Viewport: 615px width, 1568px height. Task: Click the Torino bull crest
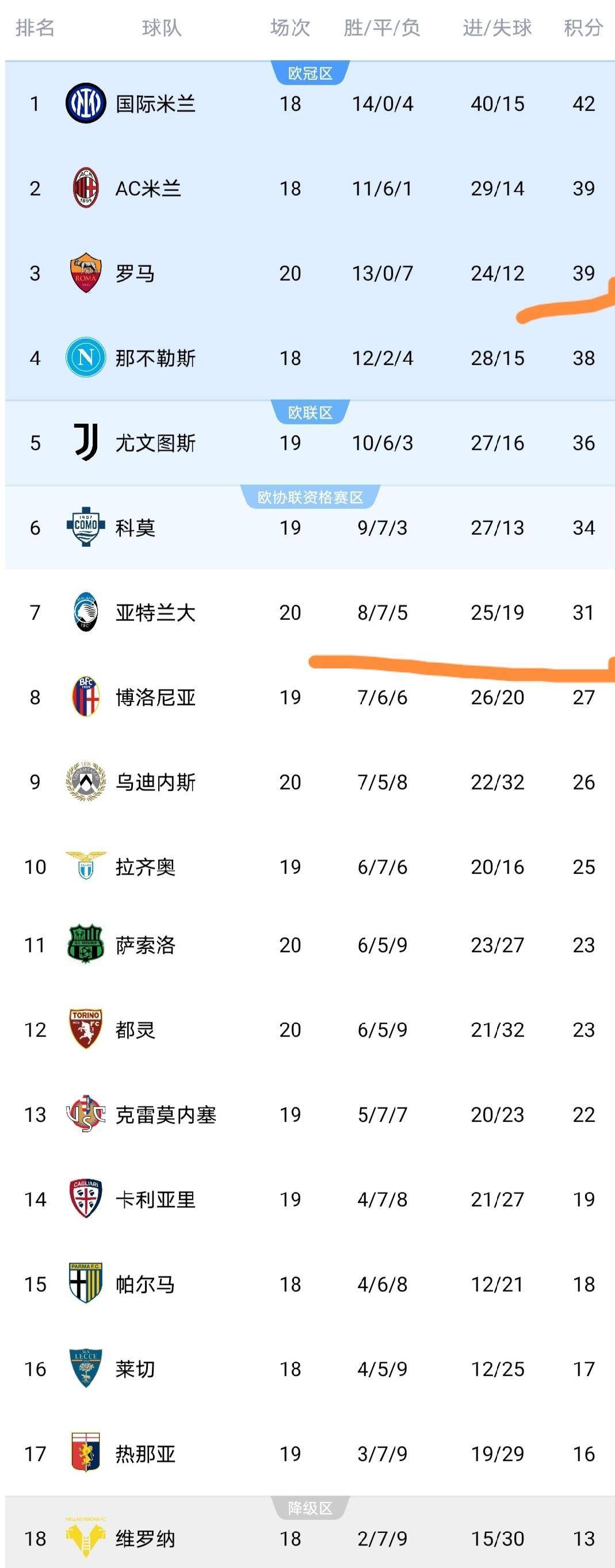tap(85, 1029)
